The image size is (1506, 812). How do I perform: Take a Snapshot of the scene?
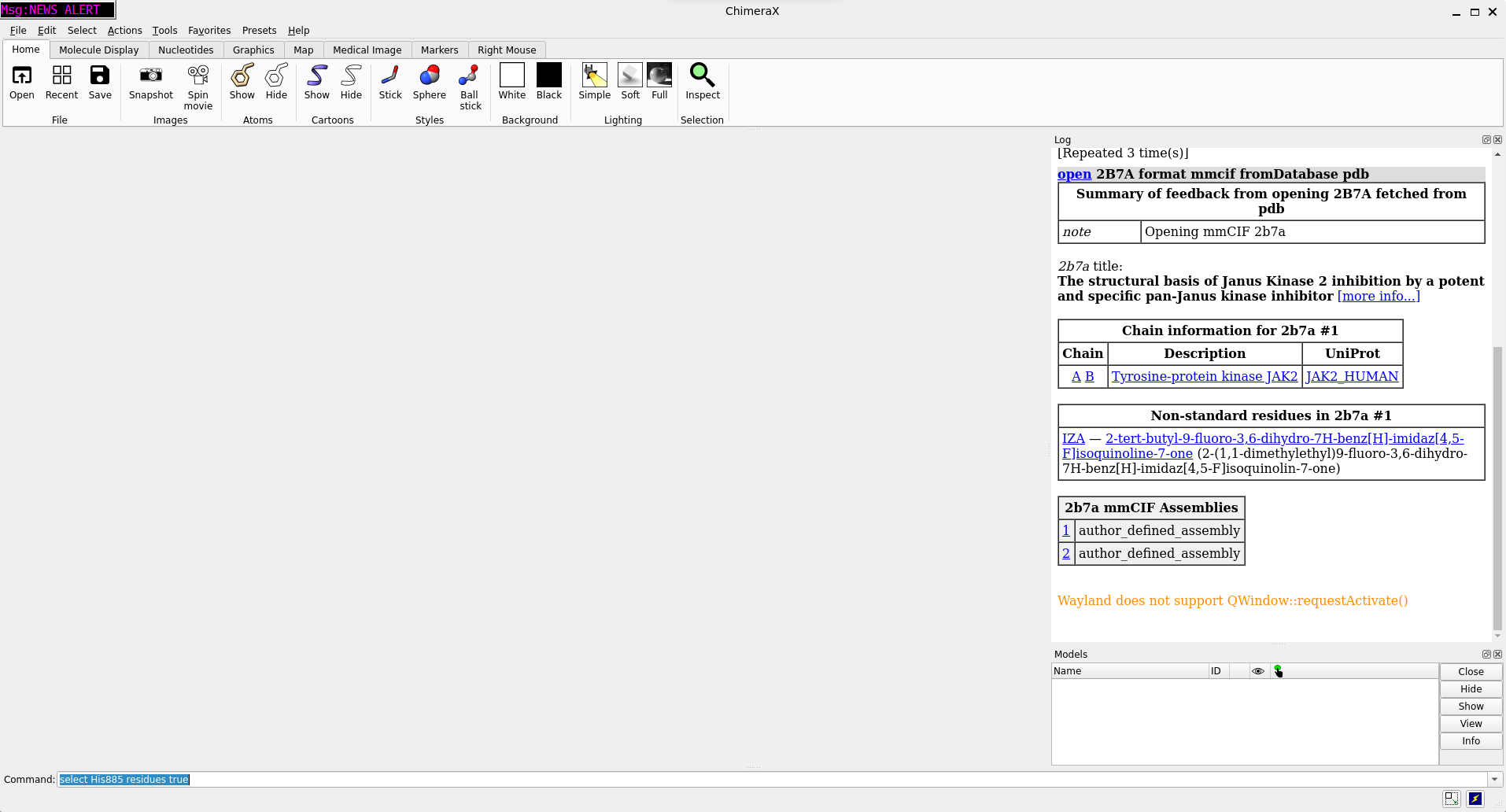(x=150, y=83)
